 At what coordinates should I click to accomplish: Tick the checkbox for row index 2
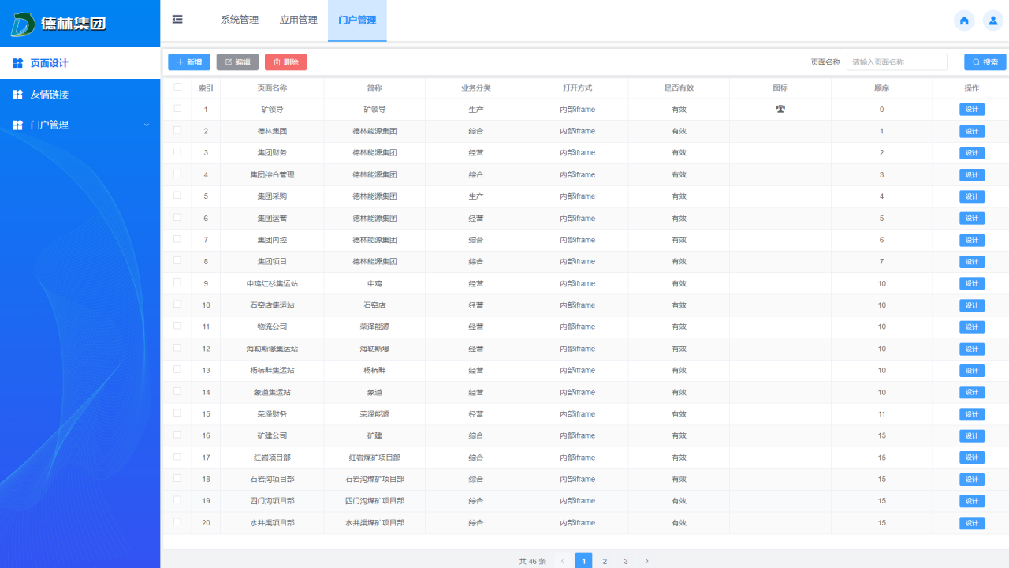177,131
